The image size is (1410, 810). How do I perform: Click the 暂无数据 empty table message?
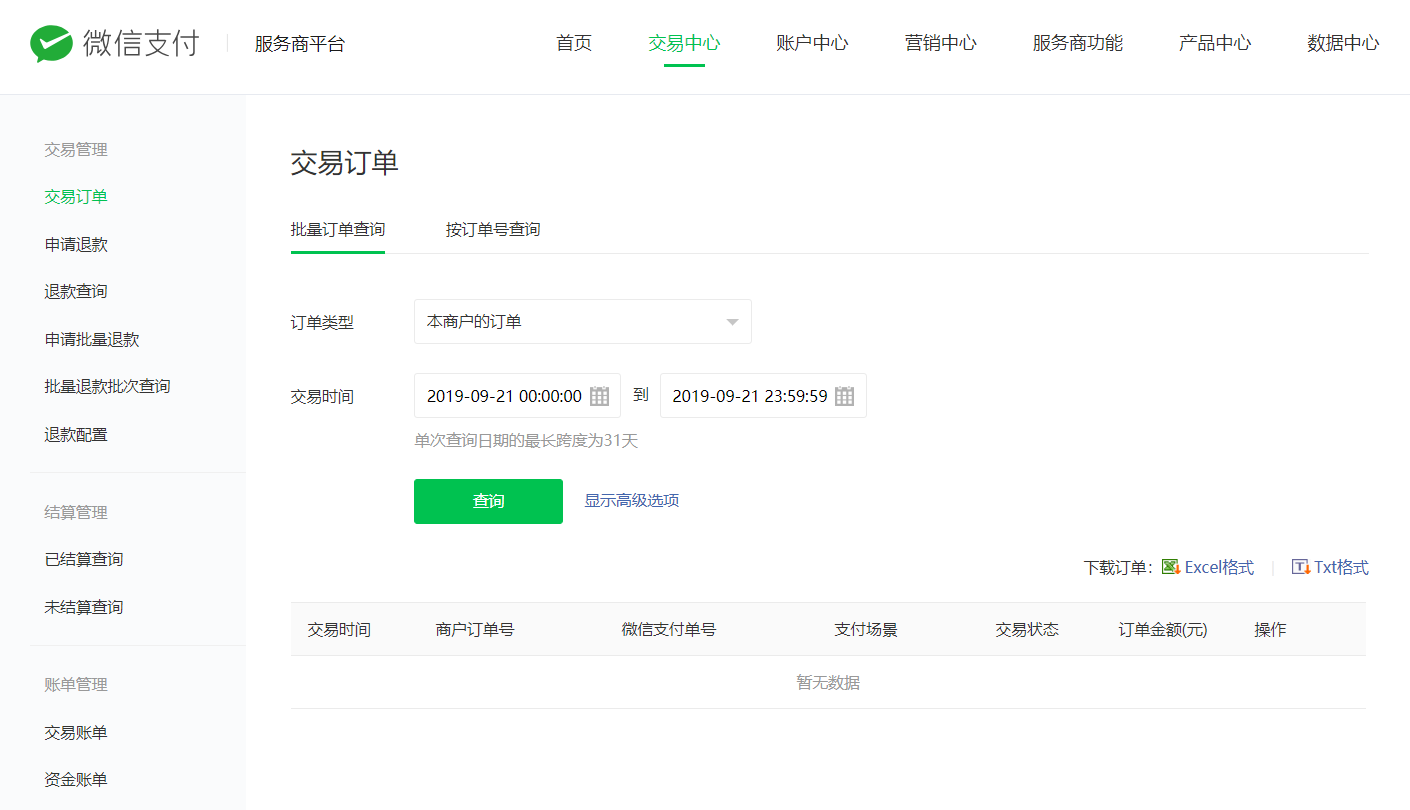(x=828, y=683)
